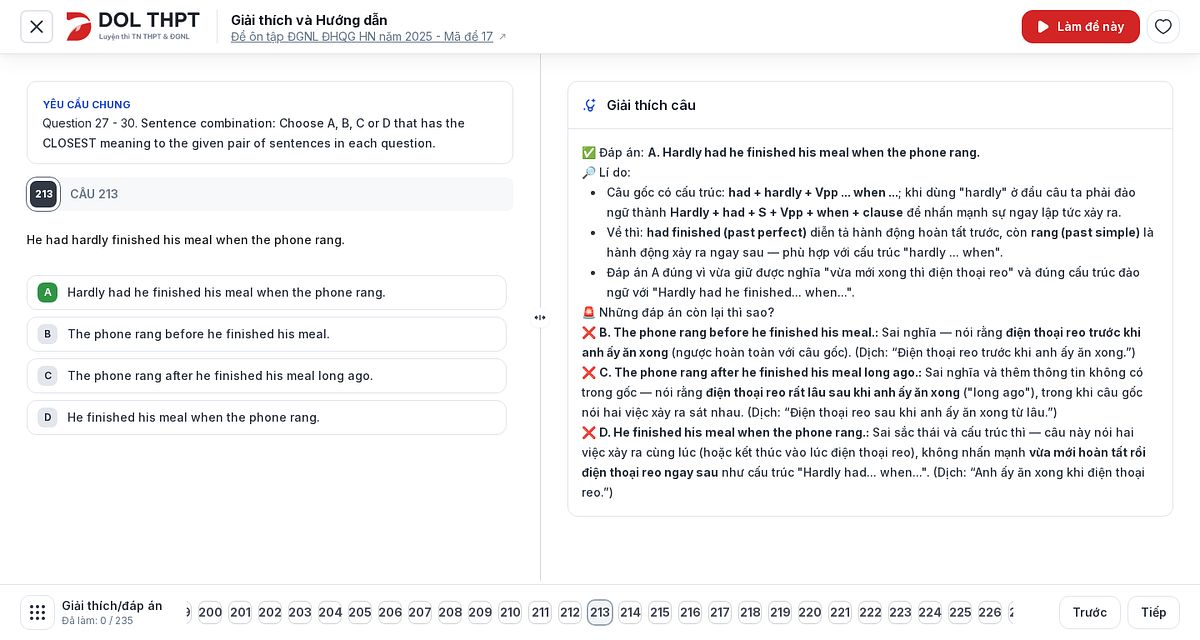Jump to question 205 in navigator
The image size is (1200, 640).
pyautogui.click(x=360, y=612)
